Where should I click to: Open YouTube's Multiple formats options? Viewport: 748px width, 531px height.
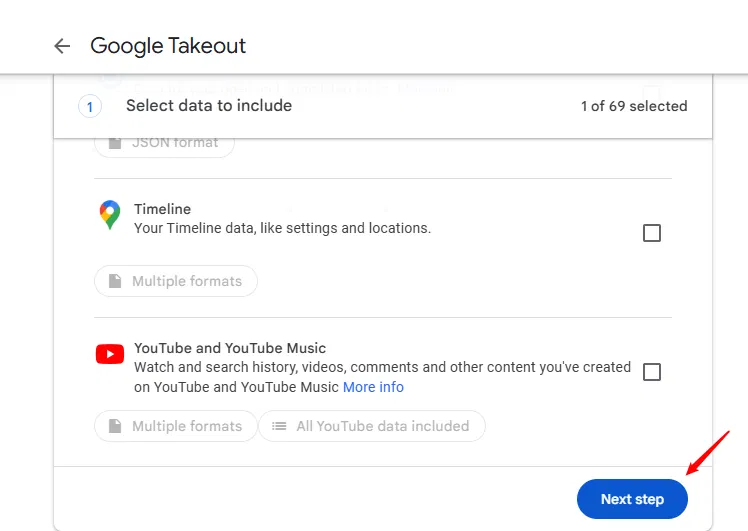coord(176,426)
